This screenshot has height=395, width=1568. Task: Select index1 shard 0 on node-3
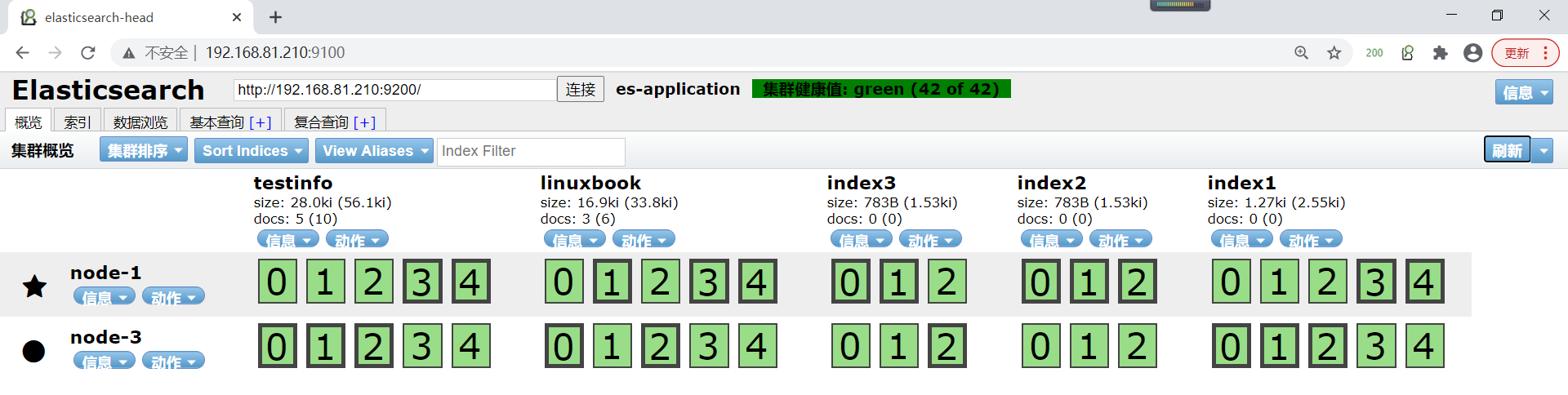point(1231,346)
